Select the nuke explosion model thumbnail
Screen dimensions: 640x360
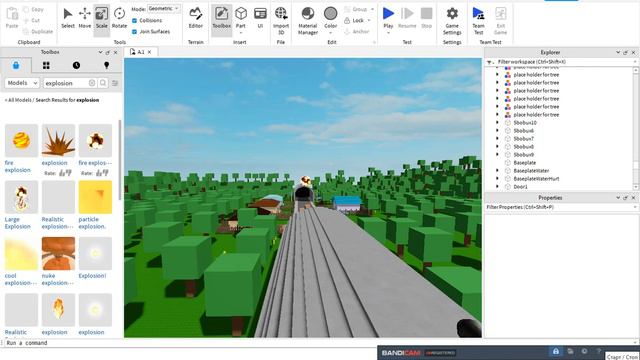pyautogui.click(x=58, y=253)
